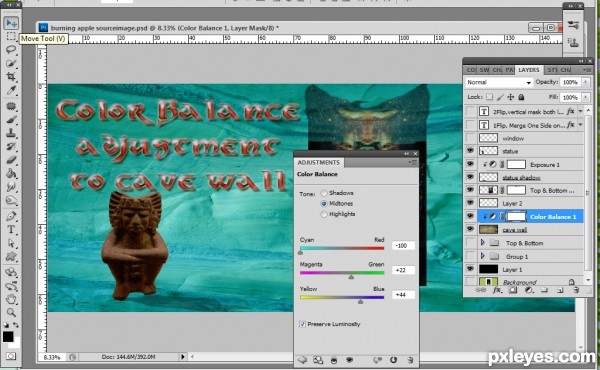The image size is (600, 370).
Task: Return to adjustment list arrow
Action: [302, 360]
